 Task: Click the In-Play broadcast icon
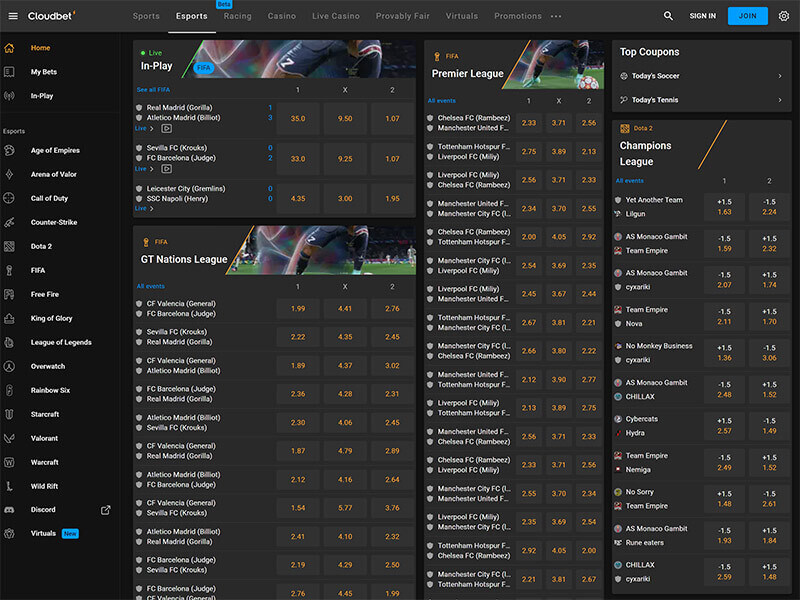[9, 96]
